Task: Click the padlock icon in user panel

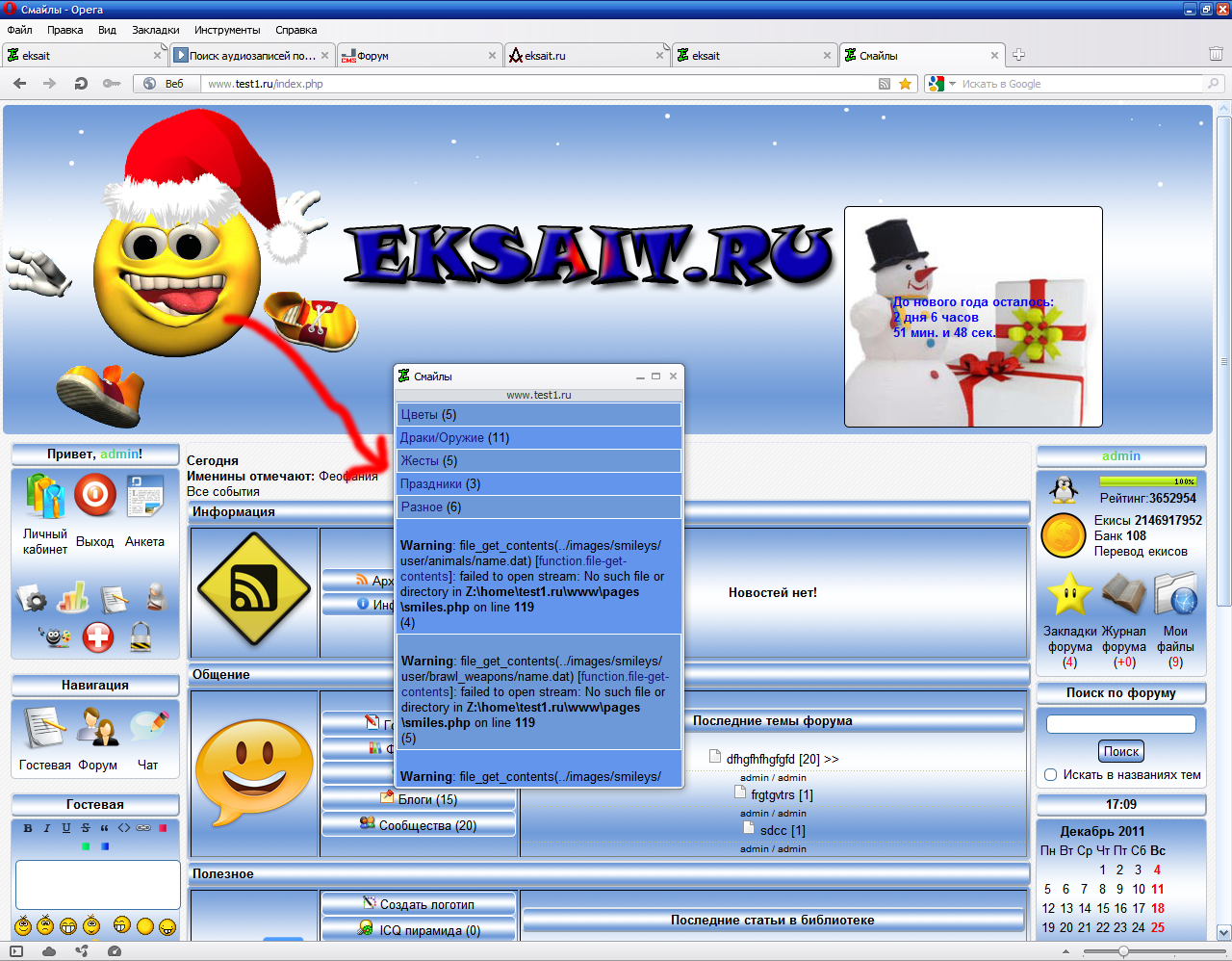Action: coord(141,636)
